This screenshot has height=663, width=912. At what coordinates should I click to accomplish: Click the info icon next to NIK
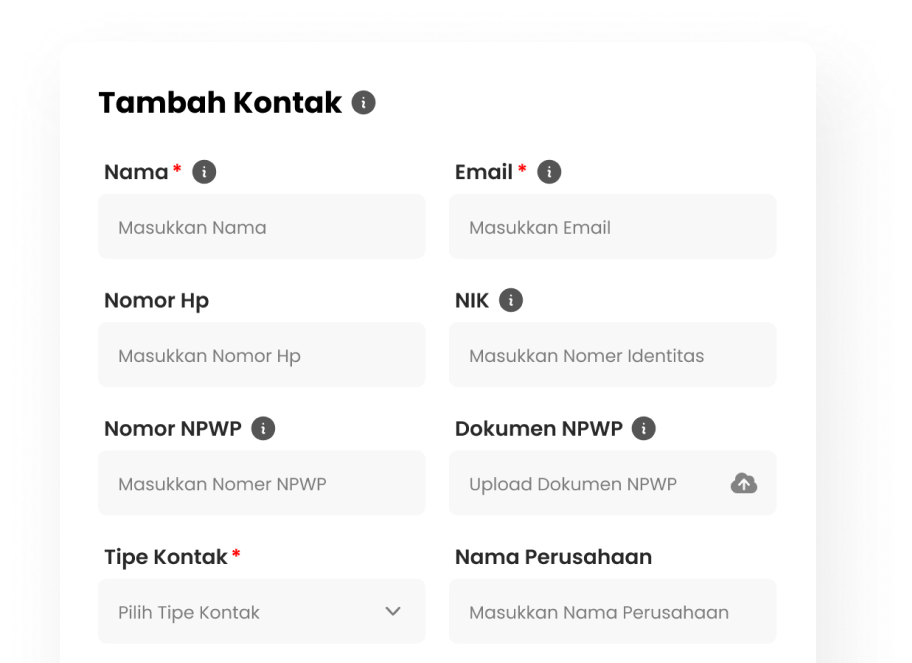tap(511, 300)
